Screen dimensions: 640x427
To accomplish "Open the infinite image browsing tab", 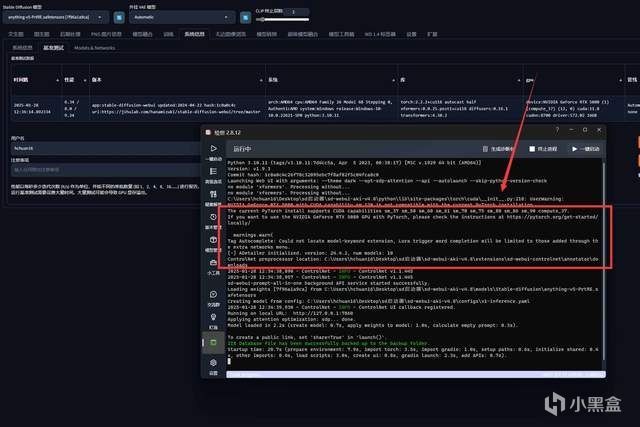I will pos(231,34).
